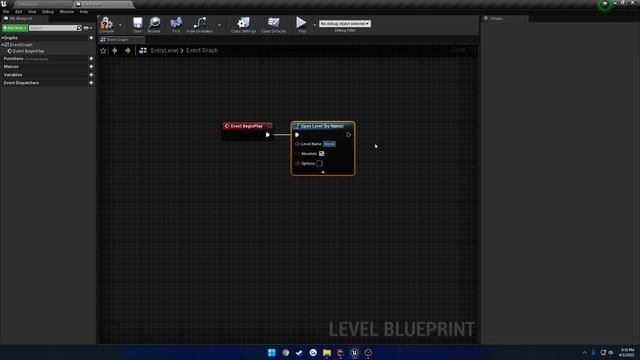Image resolution: width=640 pixels, height=360 pixels.
Task: Open the Play options dropdown arrow
Action: point(314,25)
